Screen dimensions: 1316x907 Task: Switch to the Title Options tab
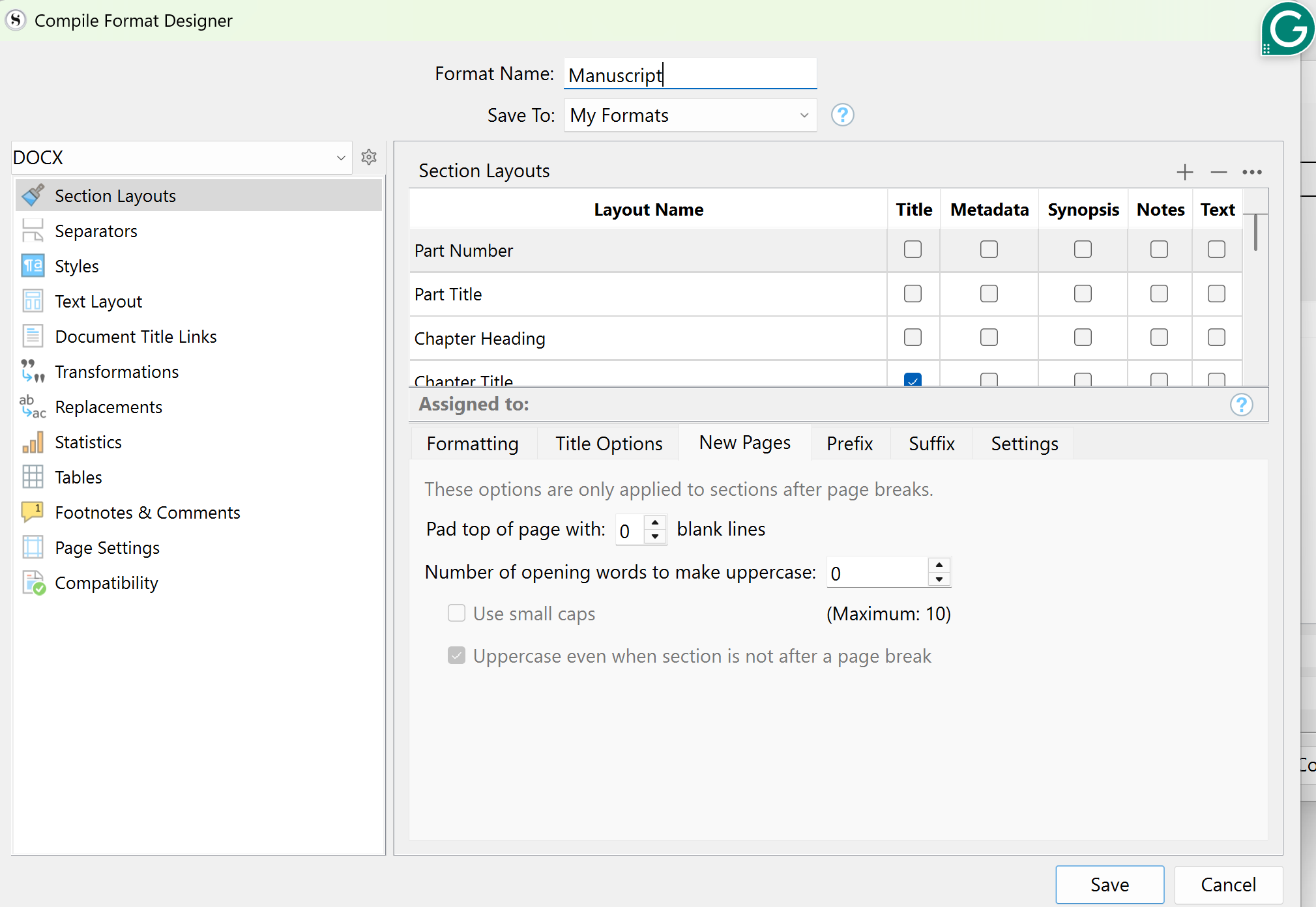pos(609,444)
